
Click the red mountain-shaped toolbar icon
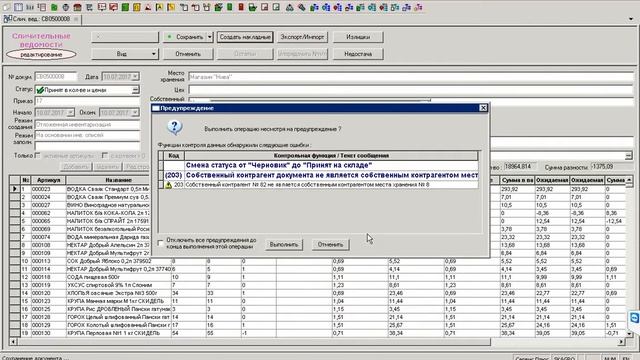pyautogui.click(x=148, y=7)
